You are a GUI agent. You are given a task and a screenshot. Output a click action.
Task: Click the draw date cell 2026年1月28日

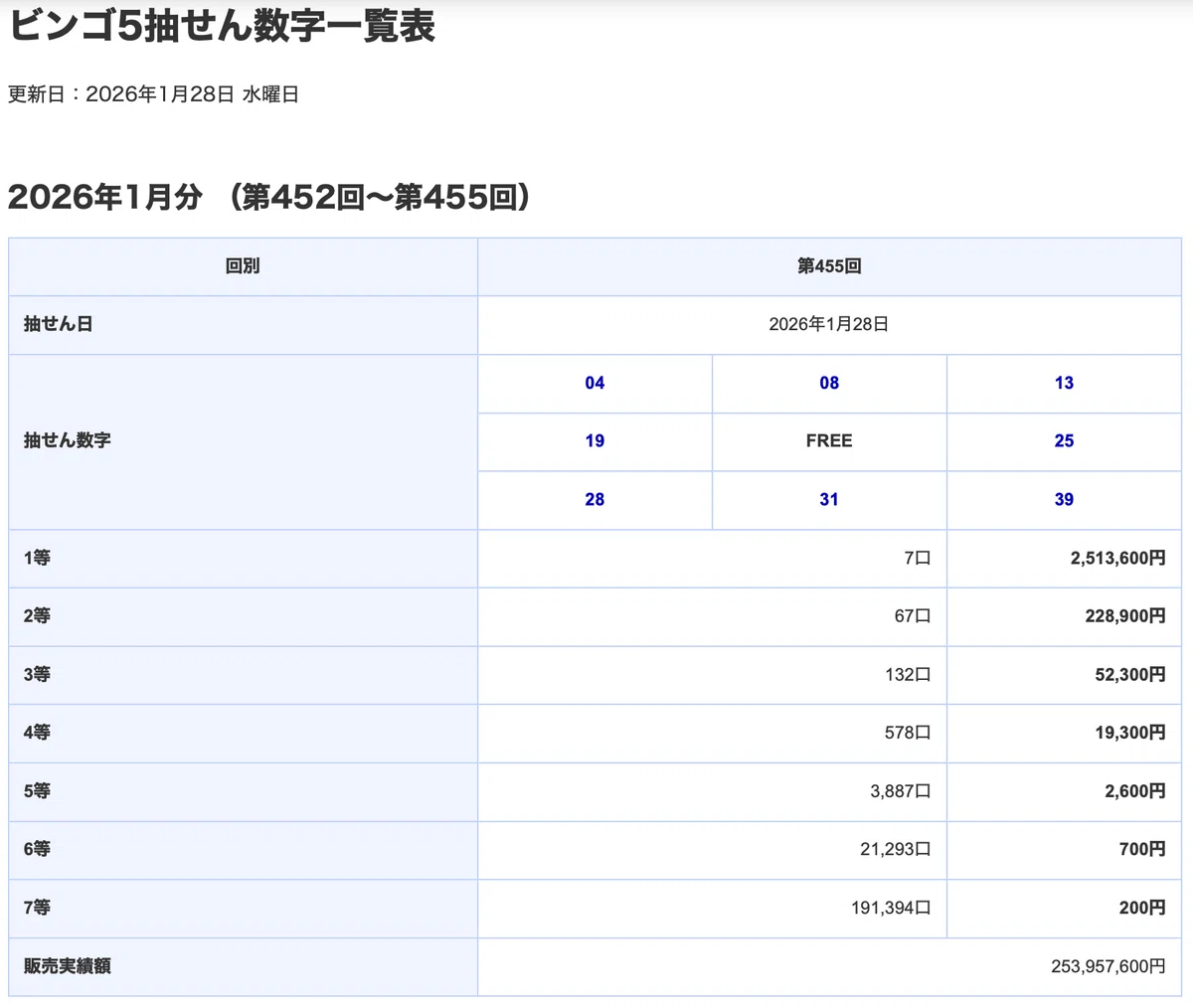coord(829,324)
